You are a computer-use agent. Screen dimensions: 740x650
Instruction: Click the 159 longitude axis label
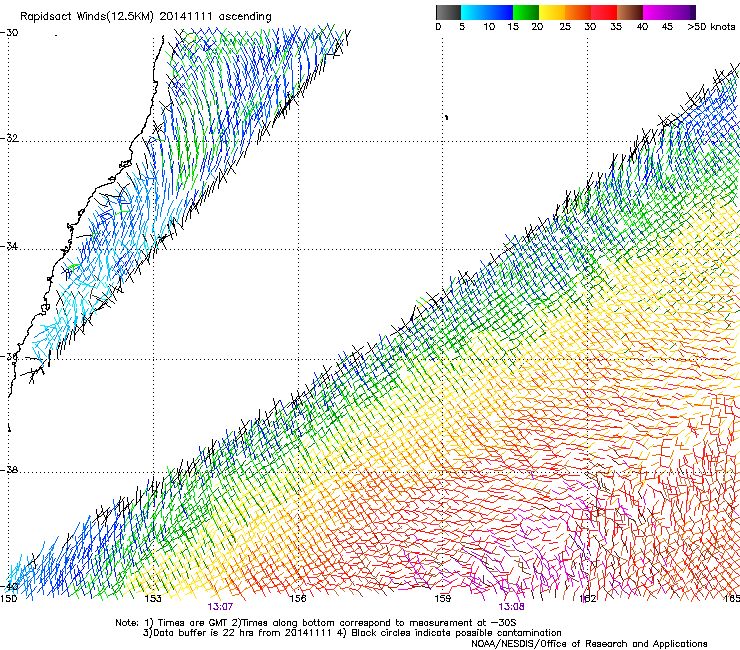tap(443, 599)
